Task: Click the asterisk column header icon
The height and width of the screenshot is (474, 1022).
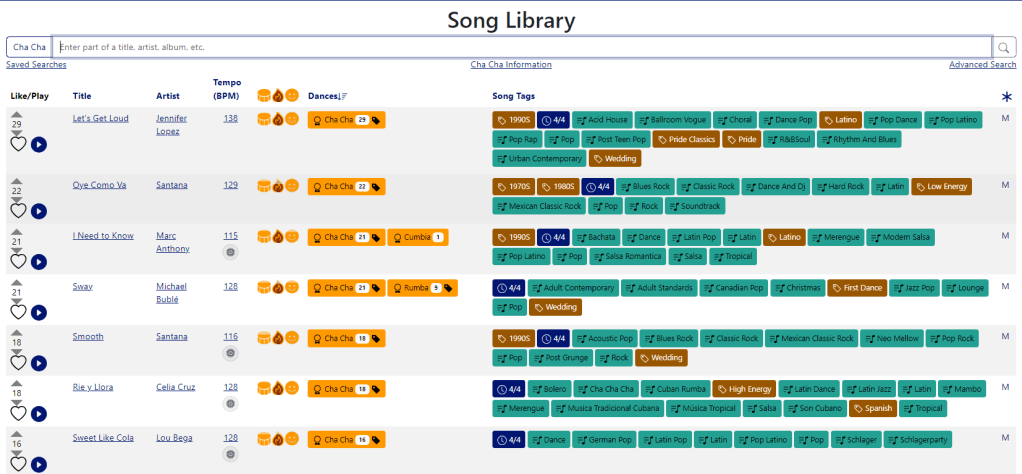Action: (x=1007, y=96)
